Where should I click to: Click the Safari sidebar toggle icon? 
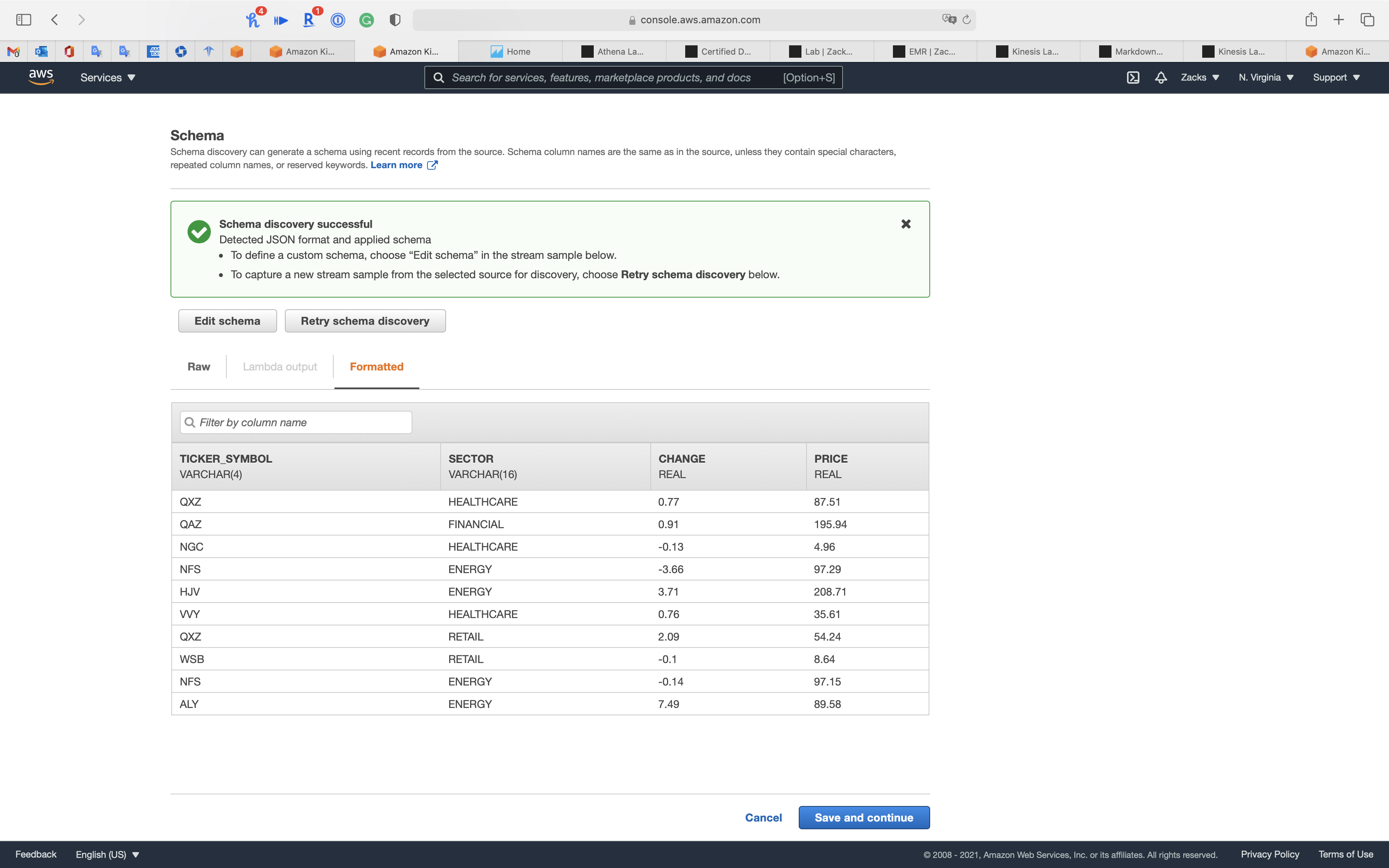pos(24,19)
